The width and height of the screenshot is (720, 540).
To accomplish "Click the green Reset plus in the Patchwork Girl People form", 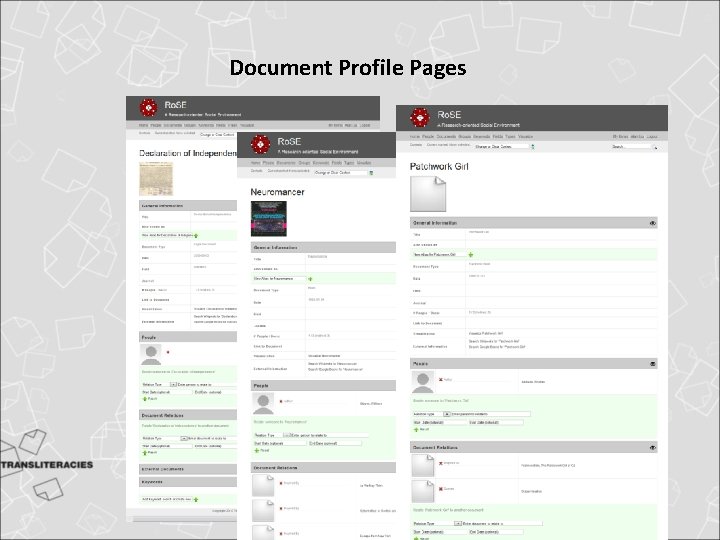I will tap(416, 429).
